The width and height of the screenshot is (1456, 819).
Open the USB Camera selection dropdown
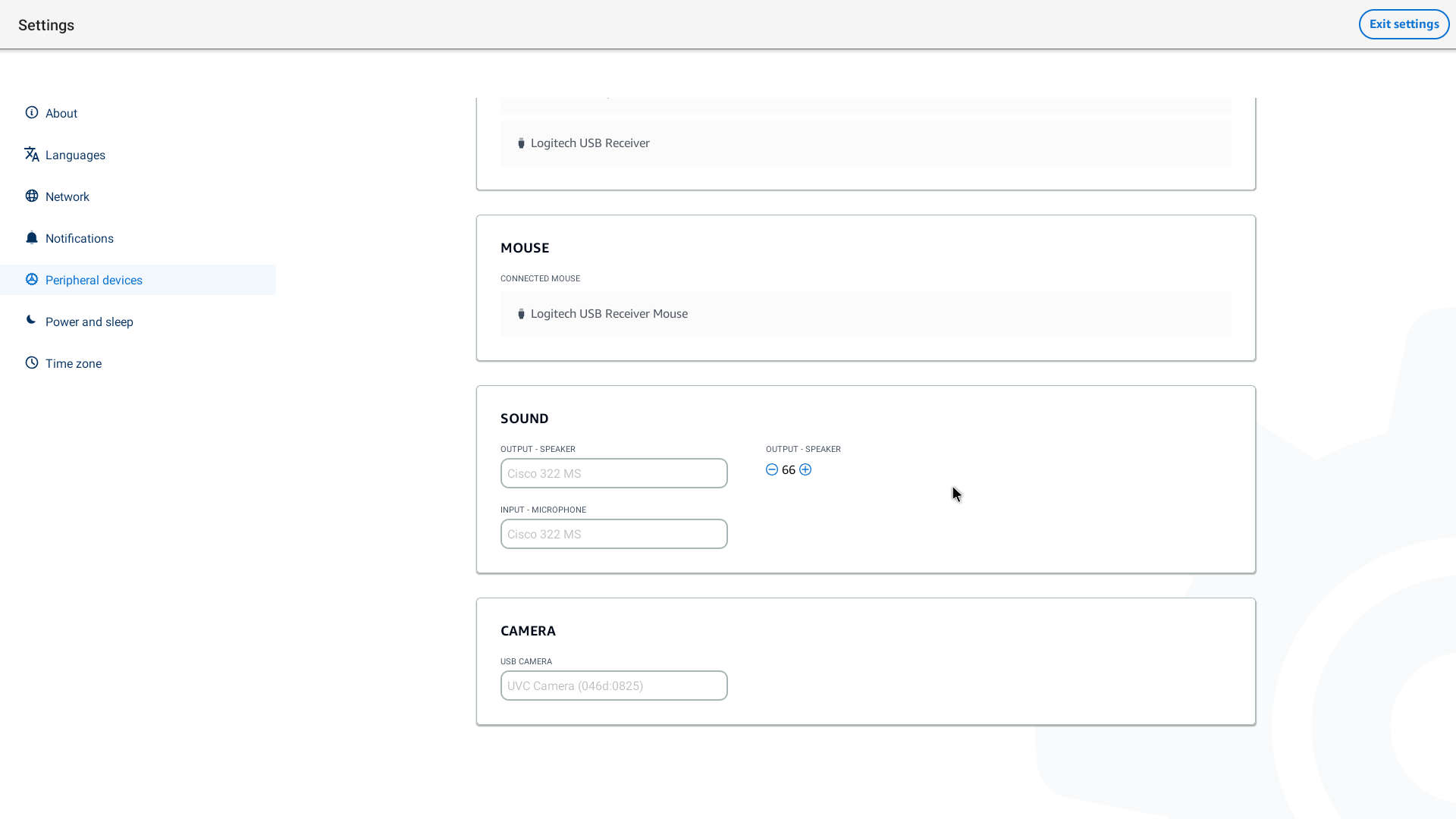pyautogui.click(x=613, y=686)
